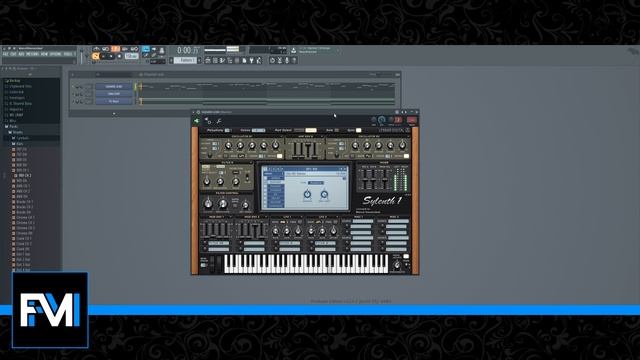The width and height of the screenshot is (640, 360).
Task: Arm the transport Record button
Action: click(x=119, y=56)
